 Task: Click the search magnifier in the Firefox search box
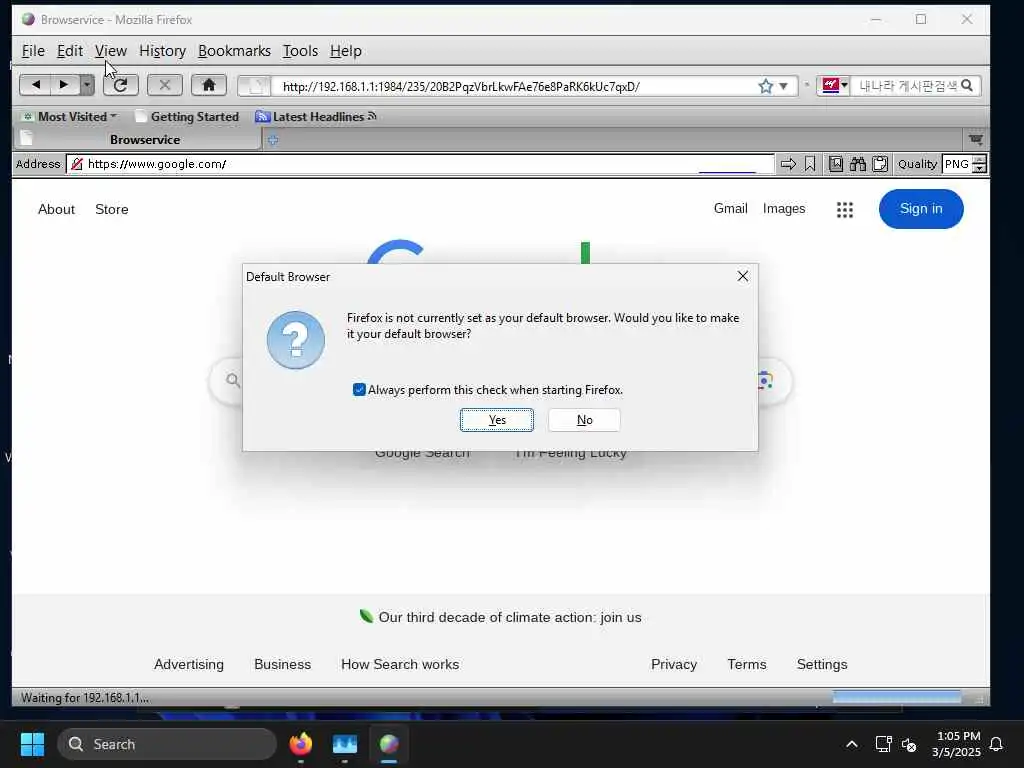(967, 86)
